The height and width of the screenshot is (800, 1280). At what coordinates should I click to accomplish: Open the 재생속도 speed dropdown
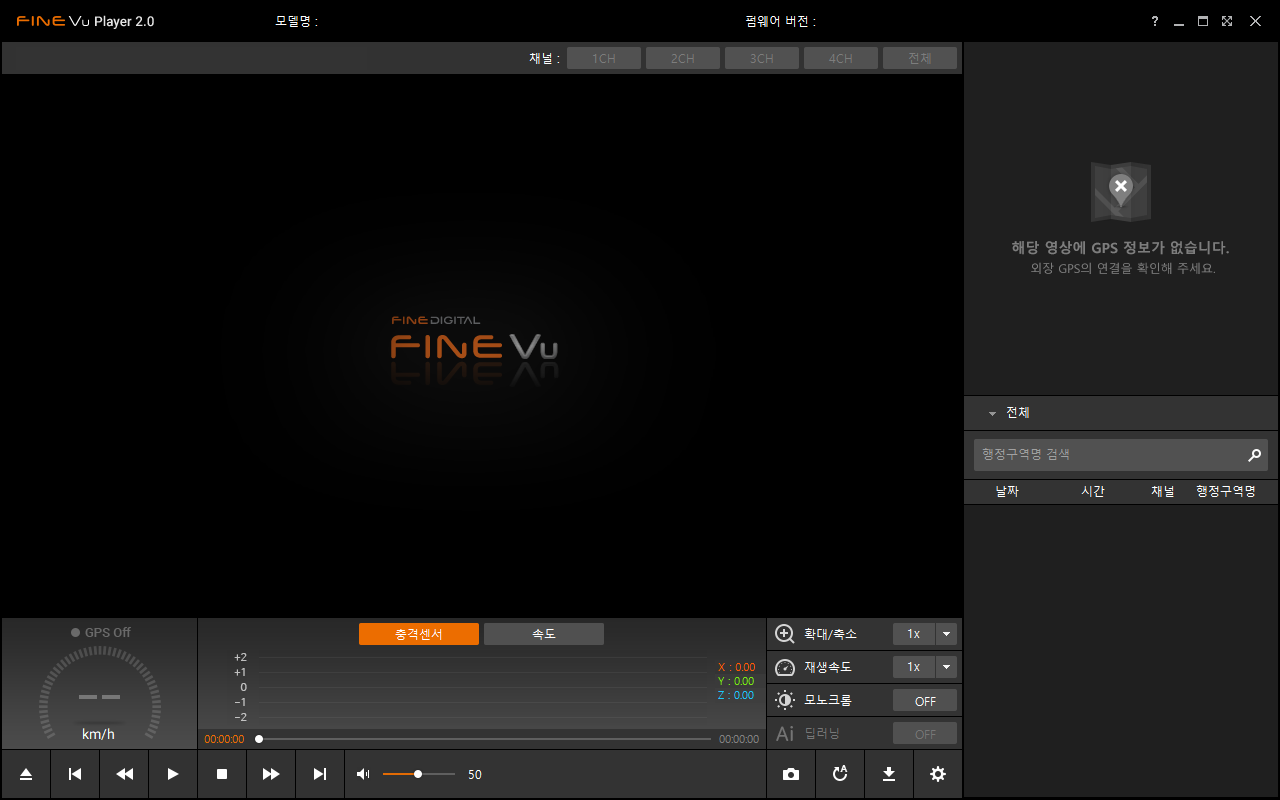click(x=946, y=667)
